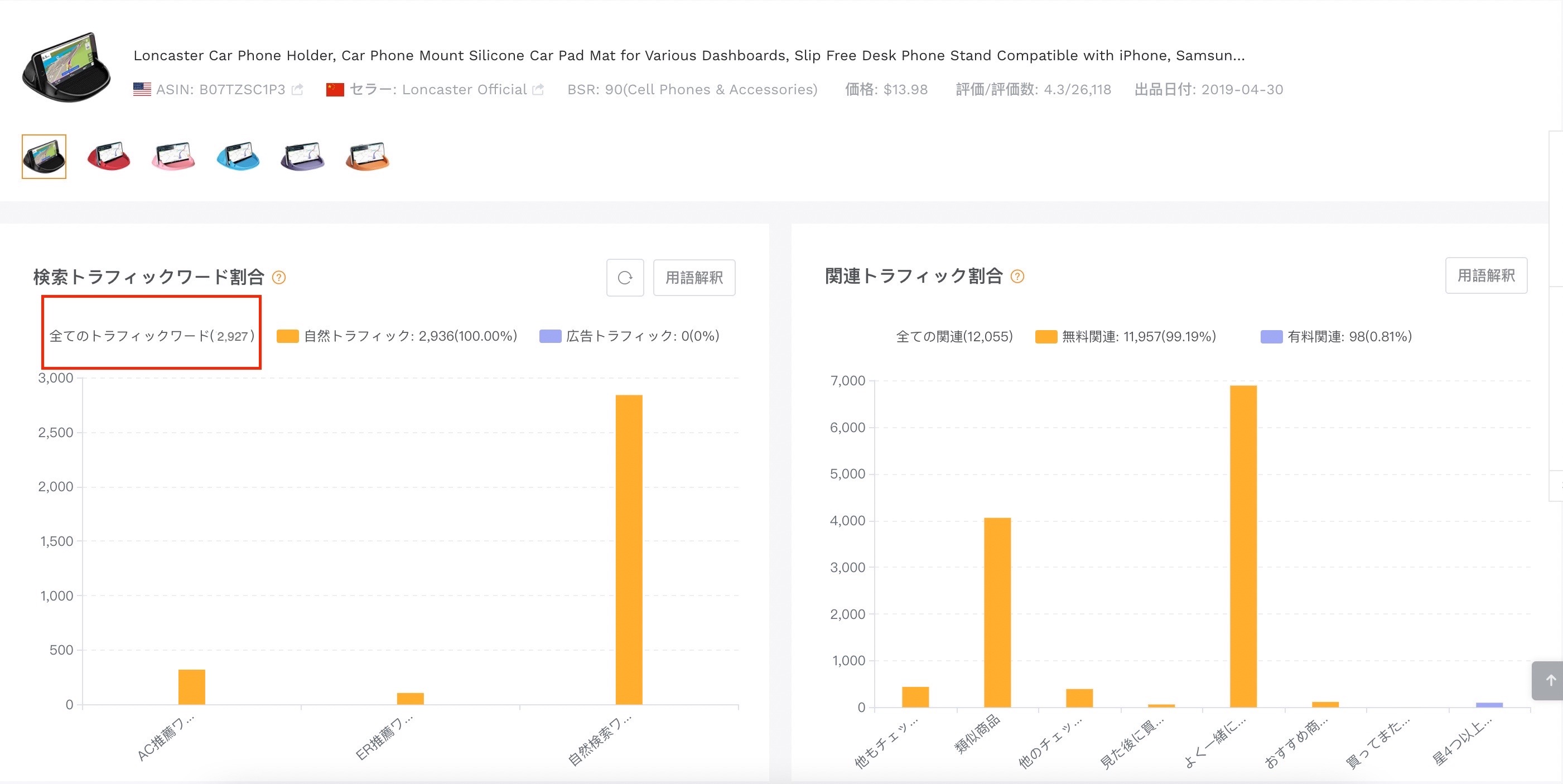Click the 類似商品 bar in the related chart

(997, 612)
